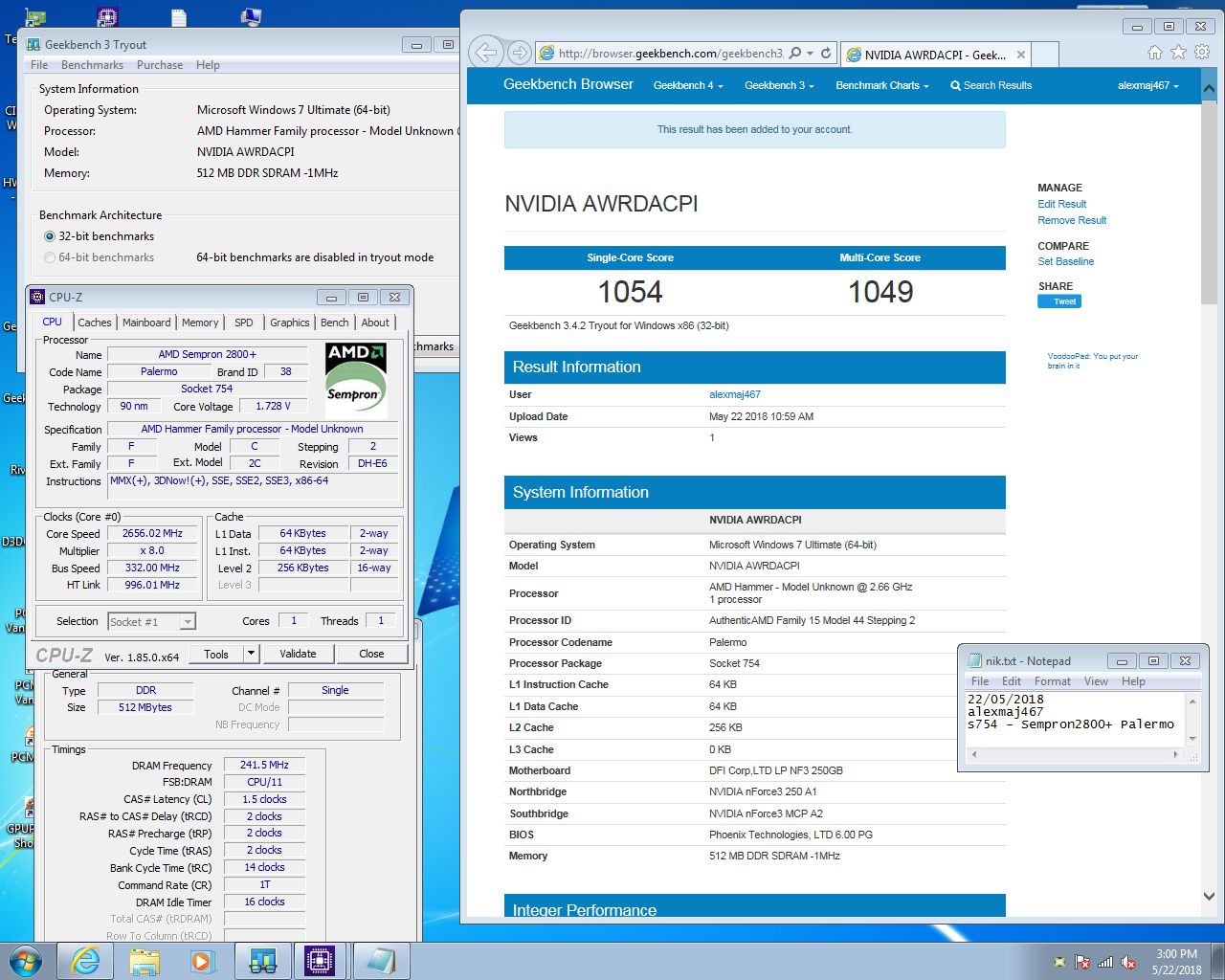This screenshot has width=1225, height=980.
Task: Open the Tools dropdown arrow in CPU-Z
Action: click(251, 654)
